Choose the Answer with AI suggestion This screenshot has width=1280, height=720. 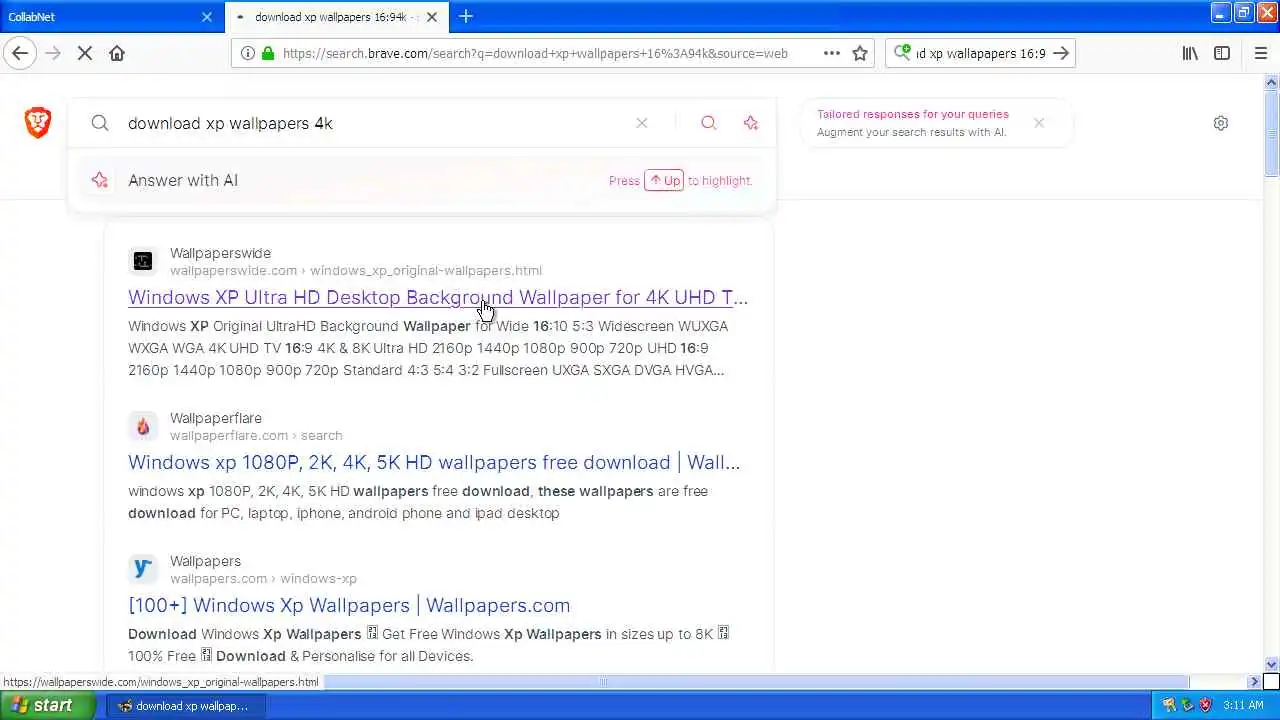[421, 181]
